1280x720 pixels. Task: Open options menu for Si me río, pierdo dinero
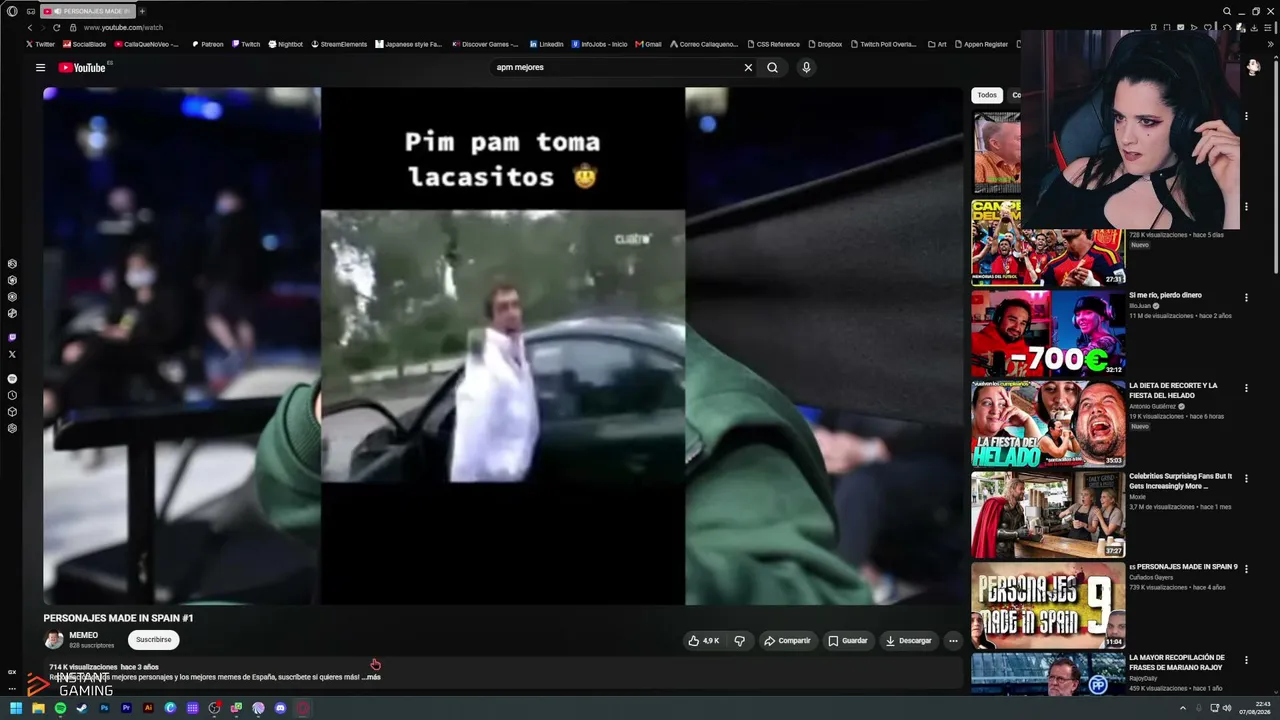tap(1246, 297)
